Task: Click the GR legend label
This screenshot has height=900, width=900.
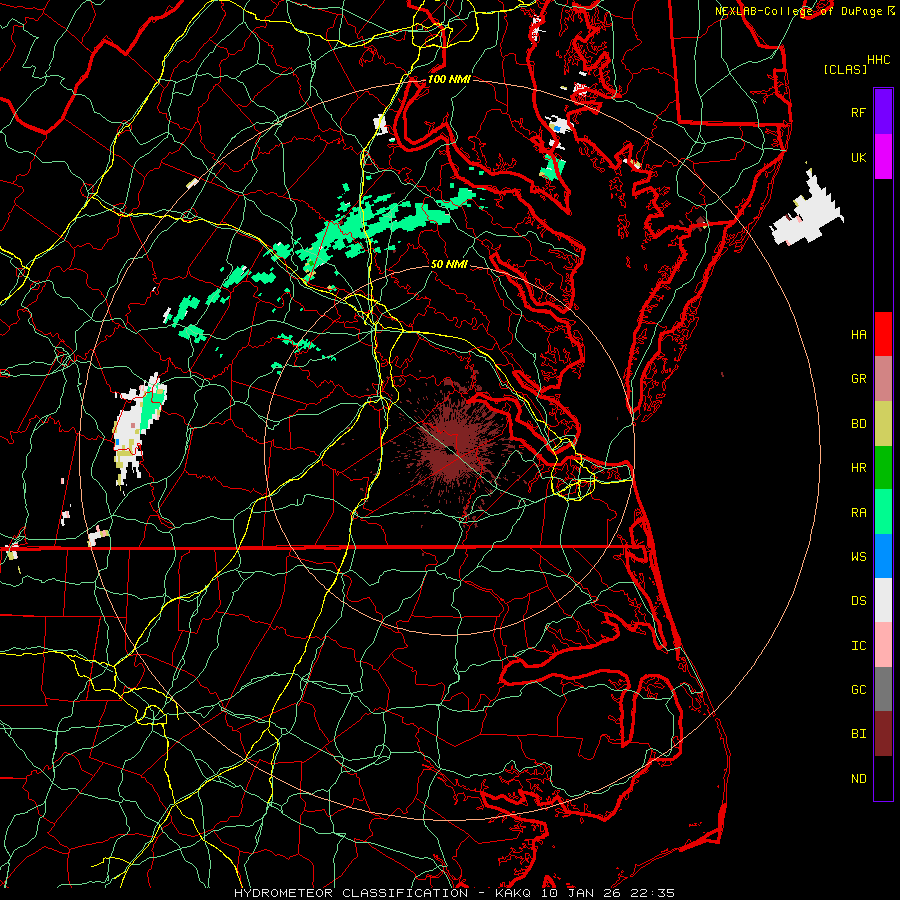Action: tap(858, 379)
